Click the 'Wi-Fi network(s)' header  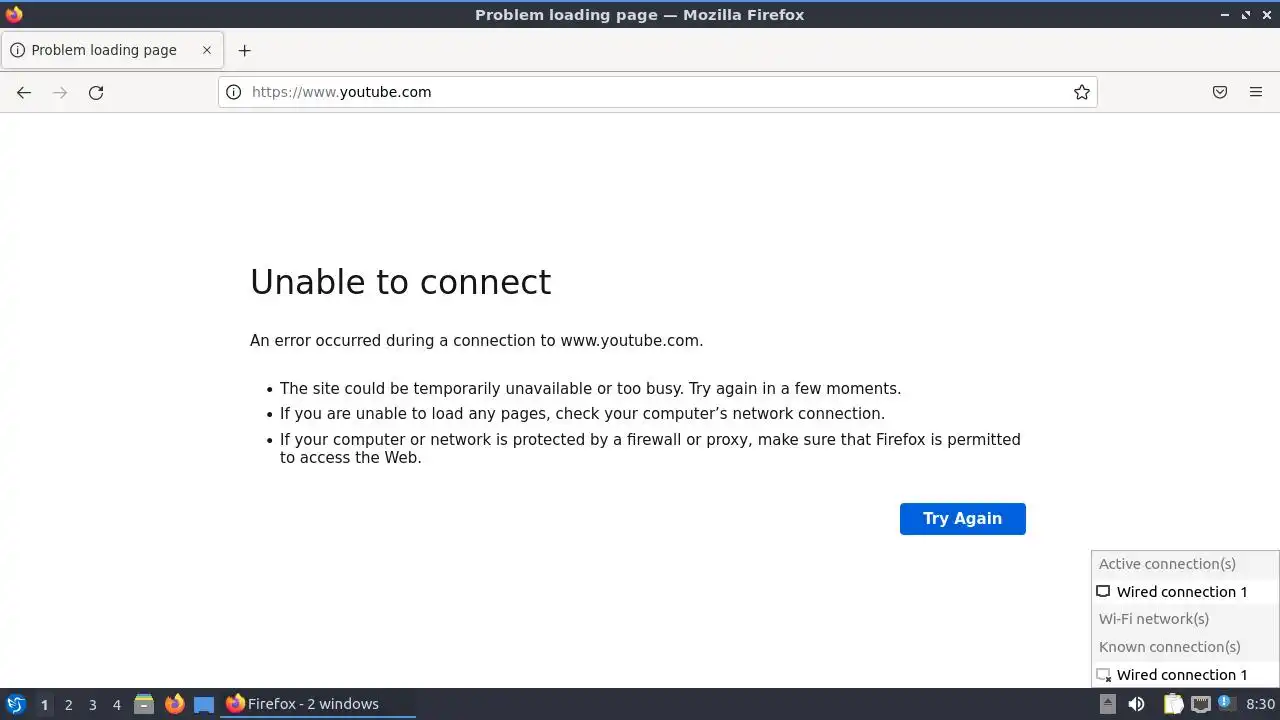point(1154,619)
